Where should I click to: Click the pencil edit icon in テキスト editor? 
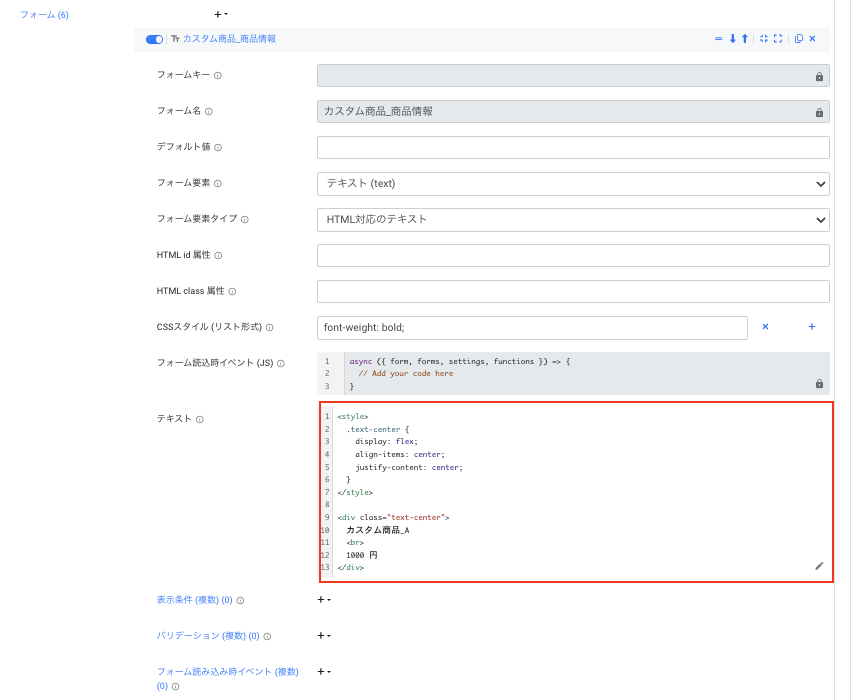[x=819, y=566]
